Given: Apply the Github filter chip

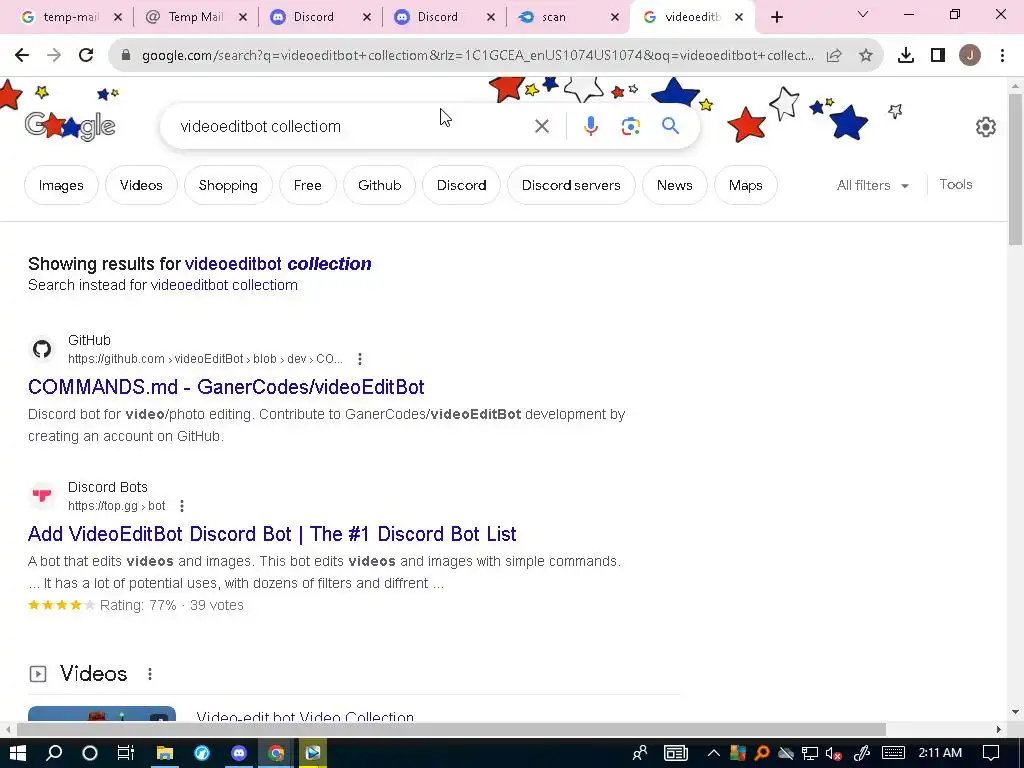Looking at the screenshot, I should (379, 185).
